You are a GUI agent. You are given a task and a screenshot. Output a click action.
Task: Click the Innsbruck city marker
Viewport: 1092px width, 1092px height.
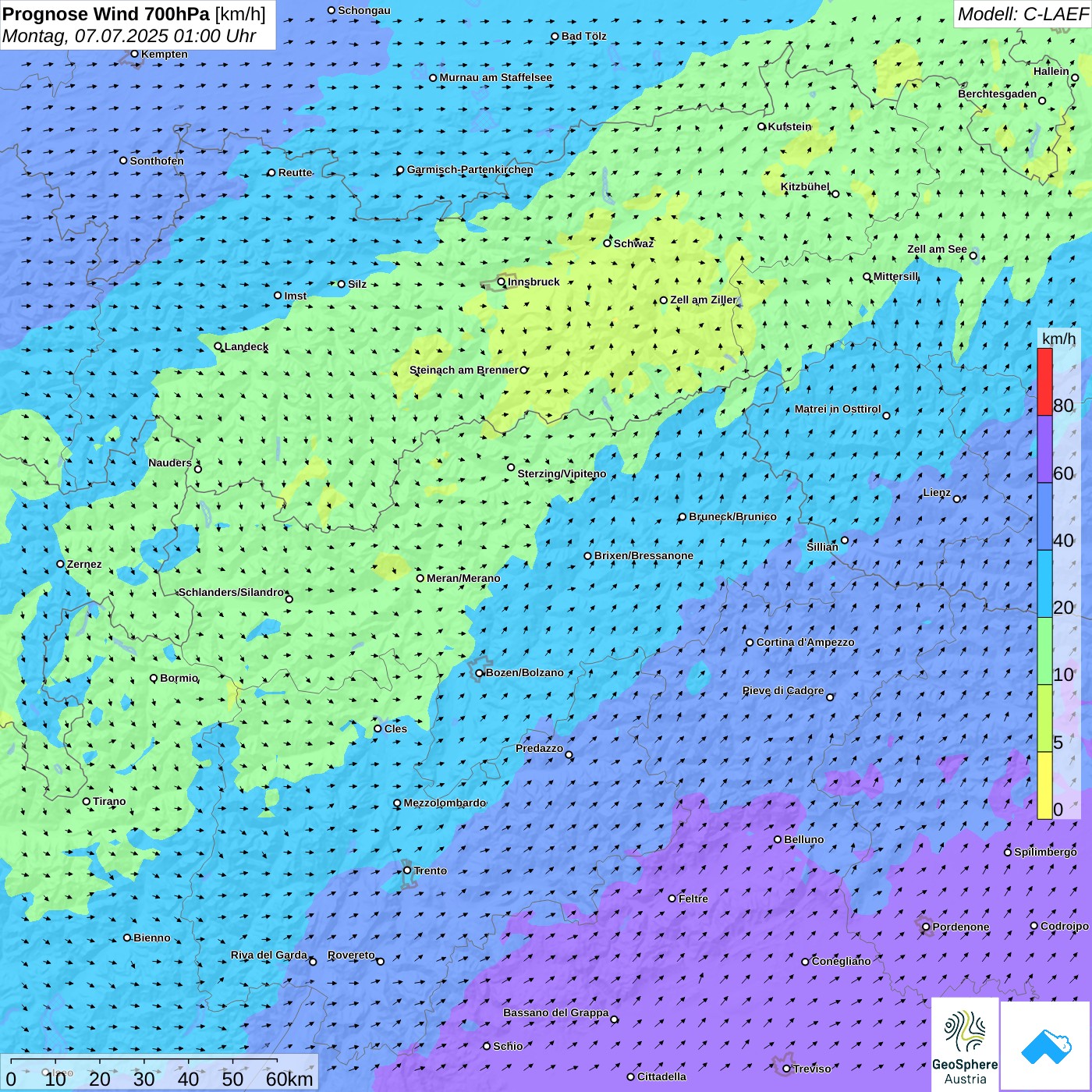[502, 282]
